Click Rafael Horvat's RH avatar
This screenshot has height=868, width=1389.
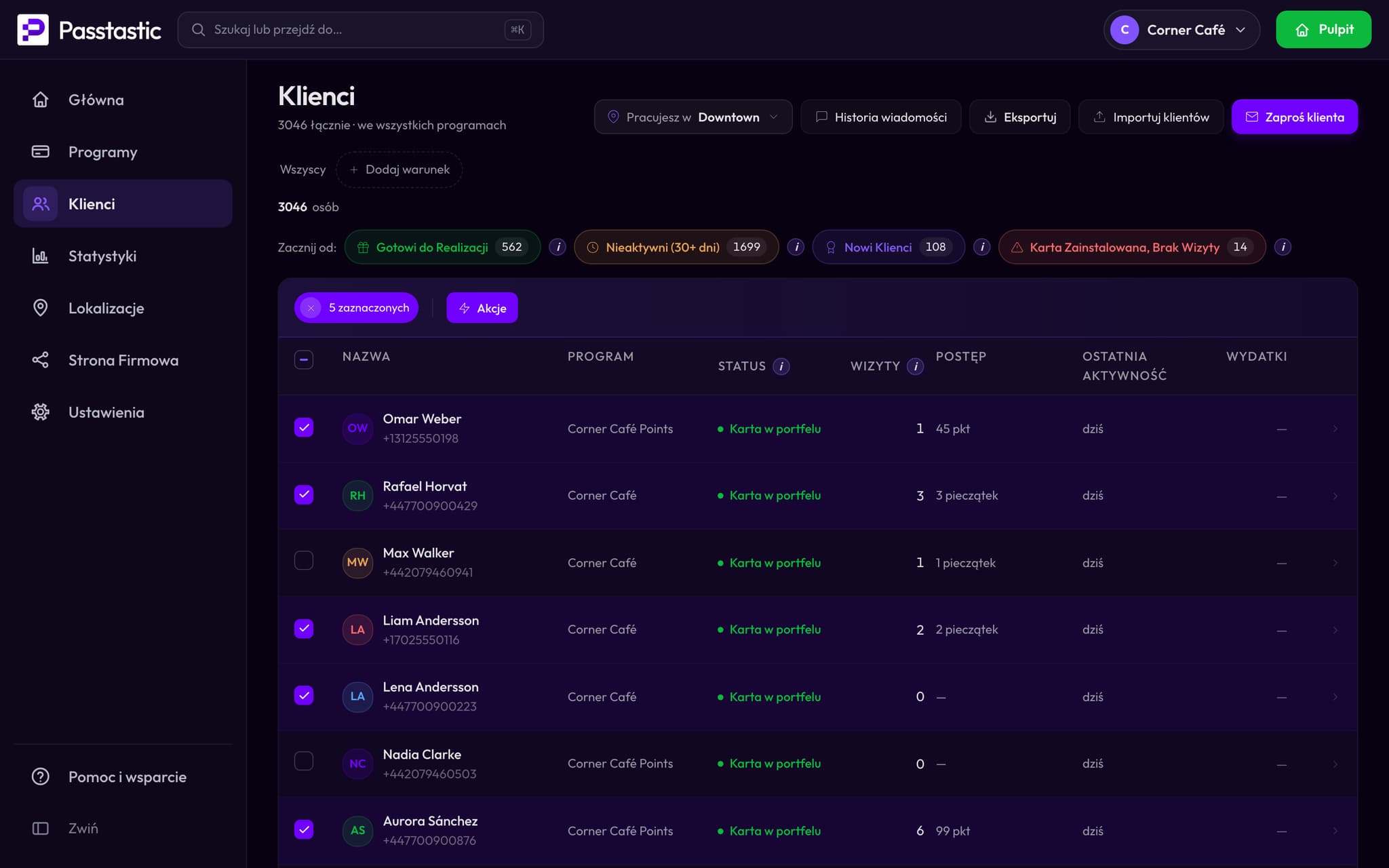[357, 496]
